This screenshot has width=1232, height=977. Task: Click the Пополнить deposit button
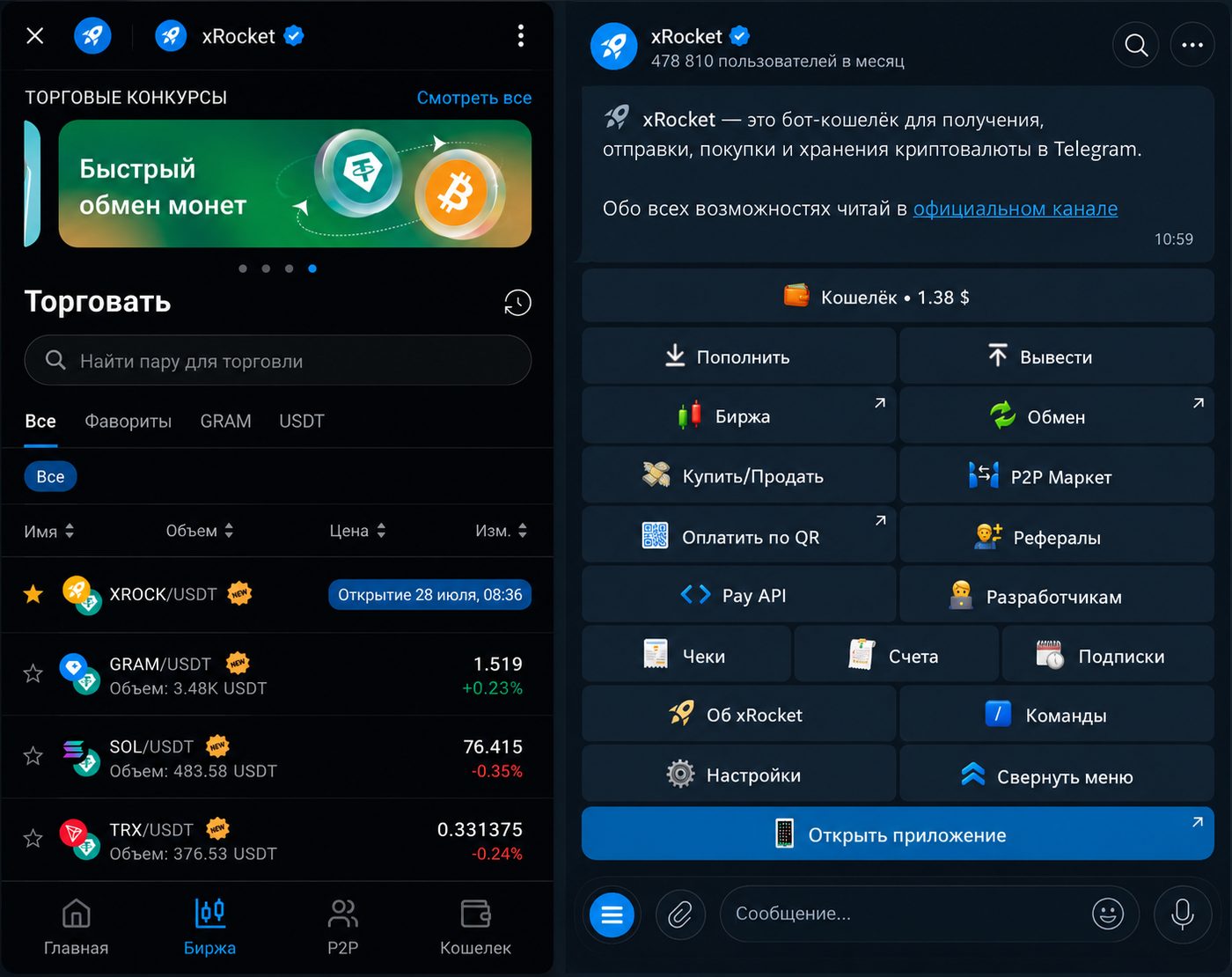[739, 356]
